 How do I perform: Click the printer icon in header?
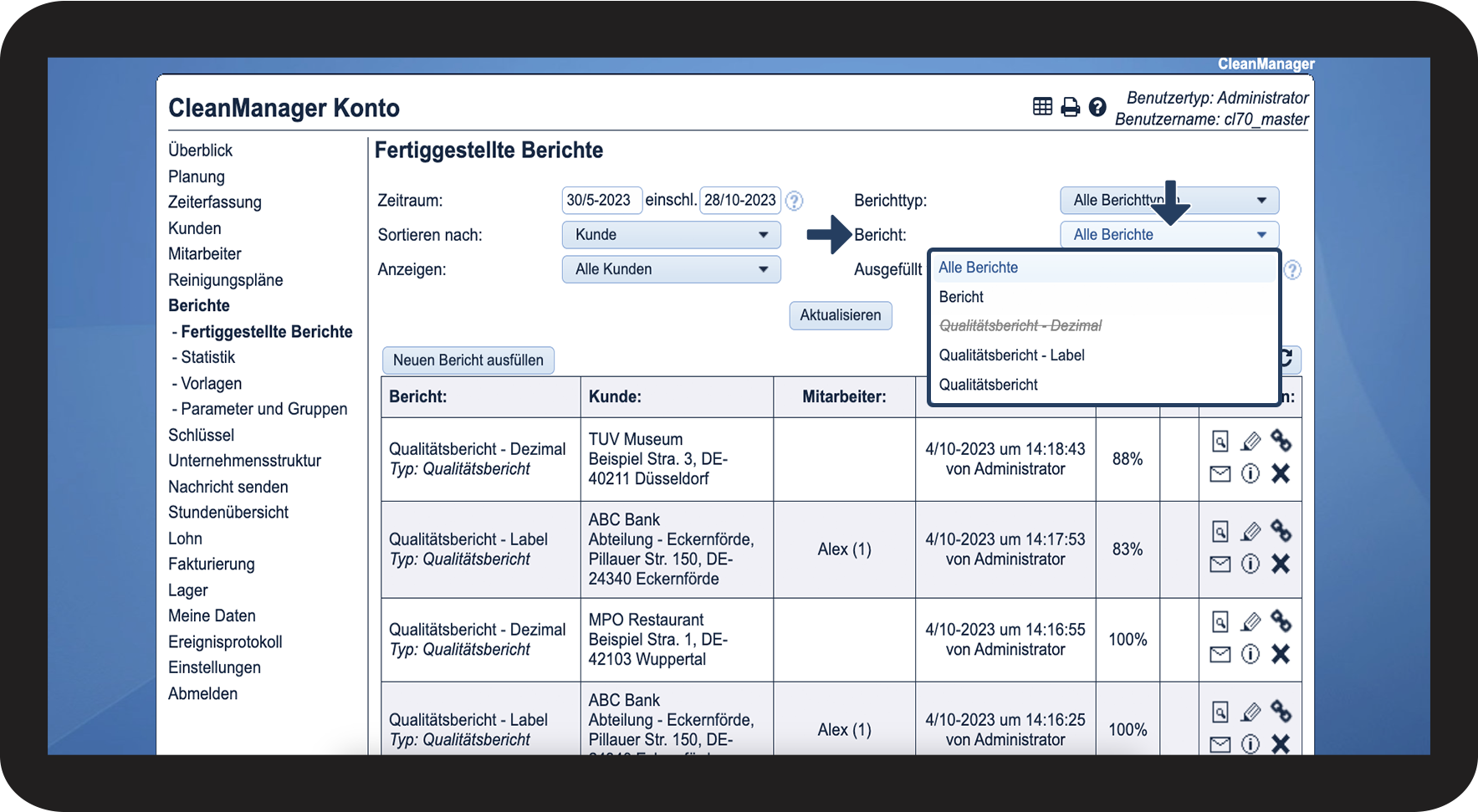pos(1070,107)
